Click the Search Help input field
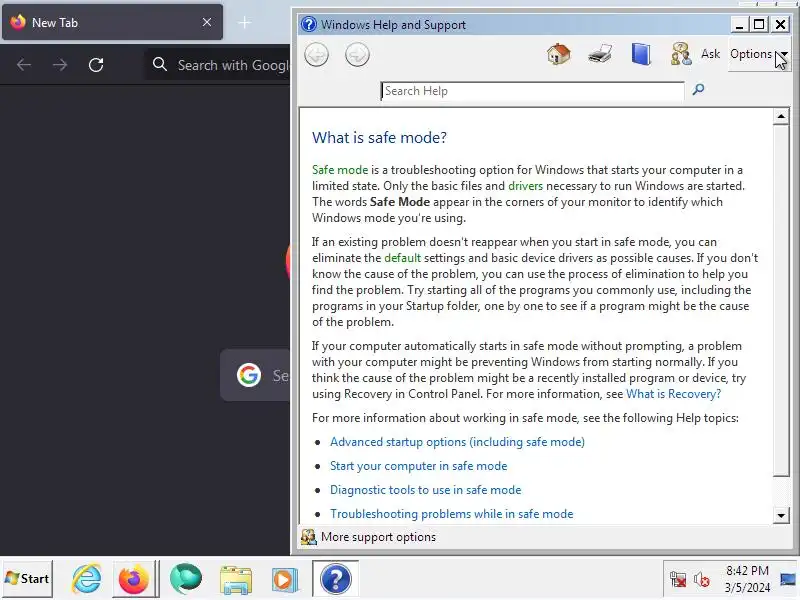Screen dimensions: 800x600 (533, 91)
